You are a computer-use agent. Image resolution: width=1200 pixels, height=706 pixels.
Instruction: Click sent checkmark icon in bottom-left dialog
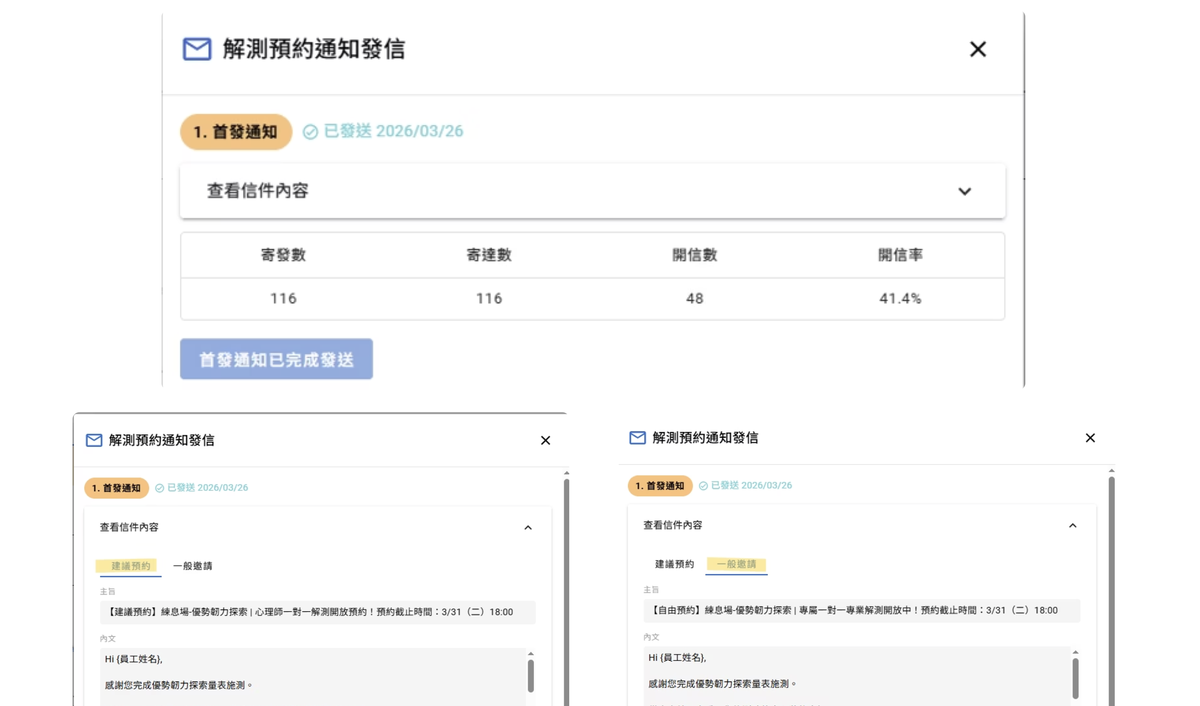tap(159, 488)
